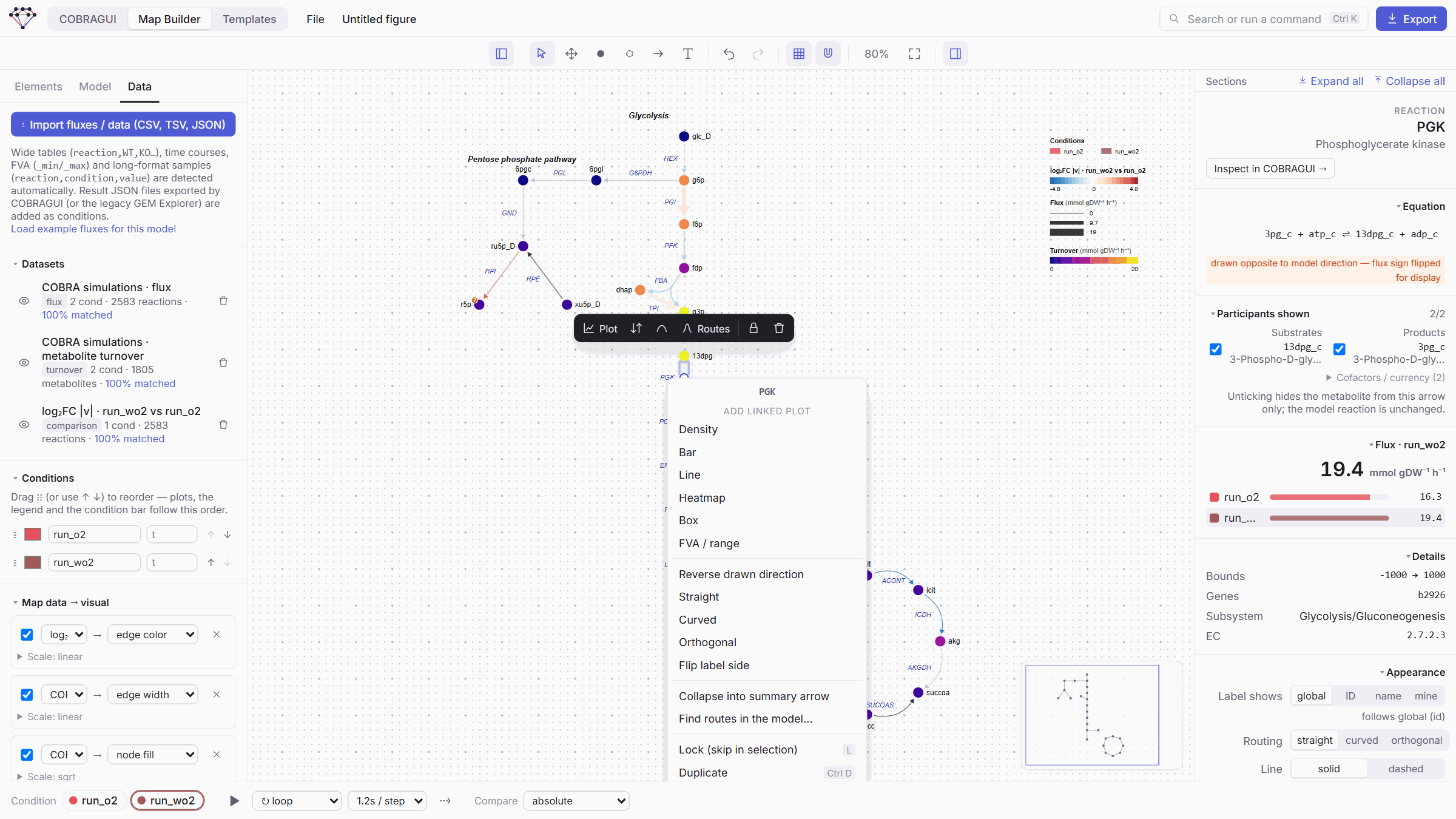Click the Search or run a command field
Screen dimensions: 1456x819
tap(1264, 19)
